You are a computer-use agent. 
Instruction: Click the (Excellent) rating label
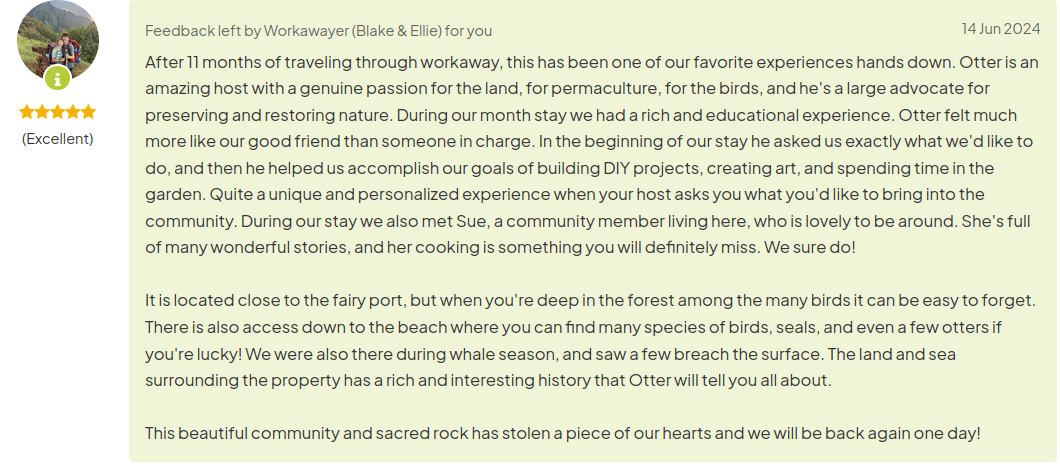[x=57, y=139]
